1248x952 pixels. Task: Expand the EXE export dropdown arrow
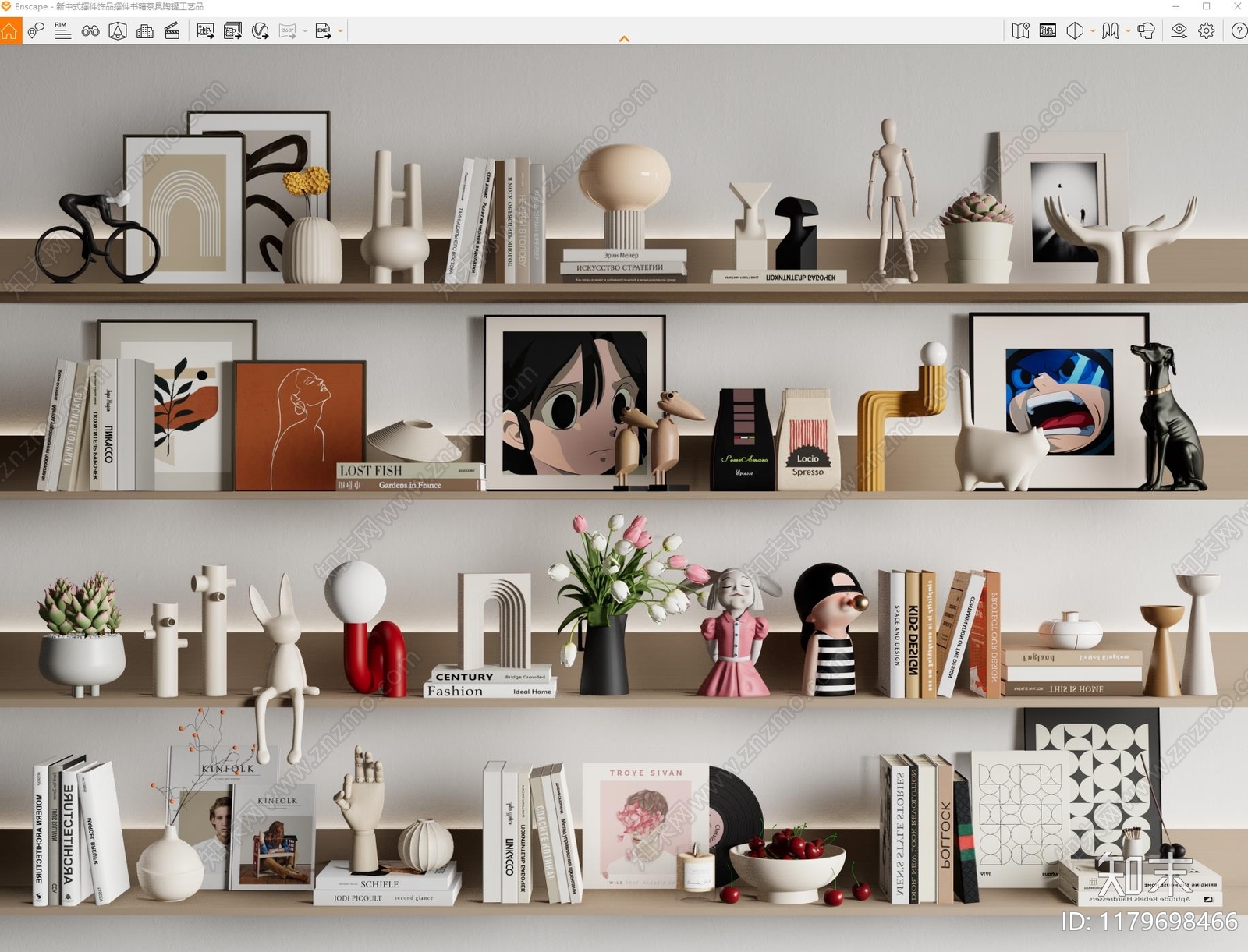340,31
